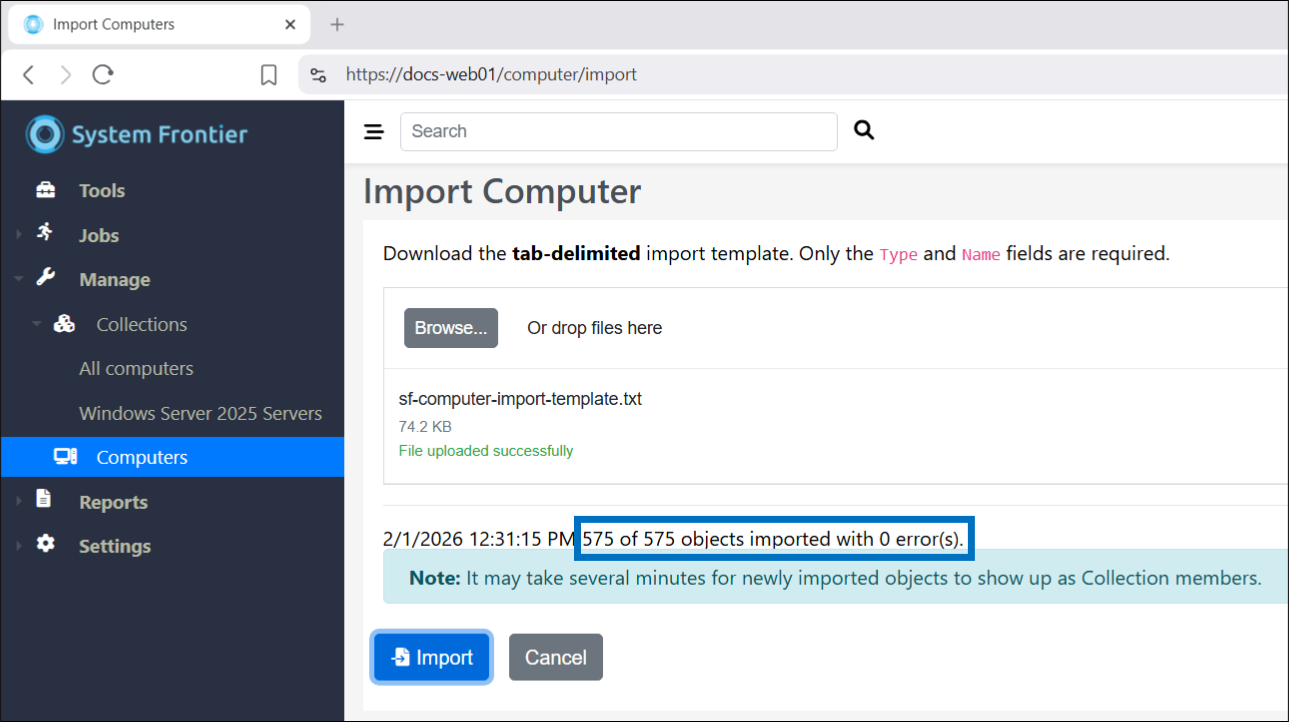Close the Import Computers tab
1289x722 pixels.
click(291, 25)
